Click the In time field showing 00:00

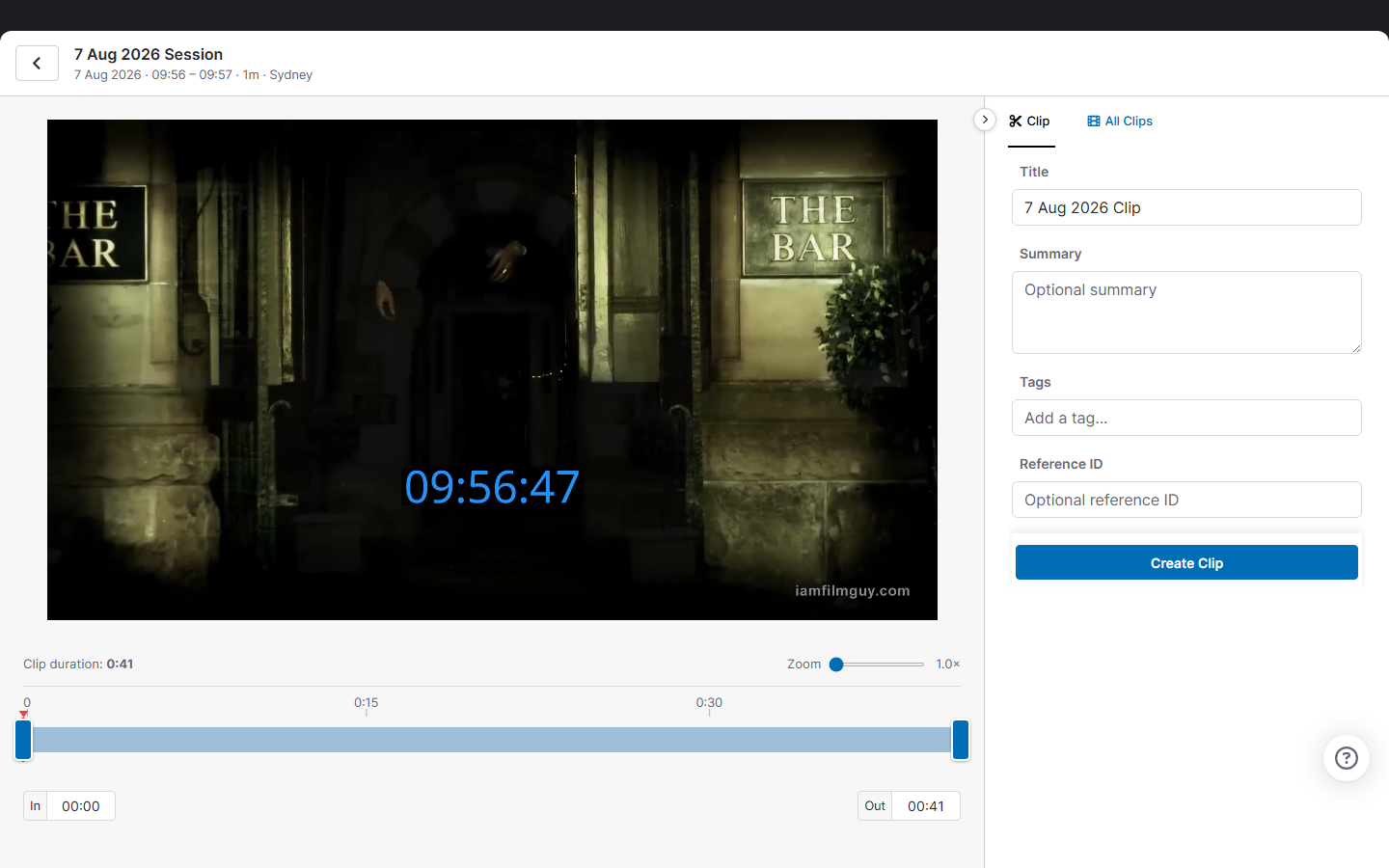pyautogui.click(x=81, y=806)
